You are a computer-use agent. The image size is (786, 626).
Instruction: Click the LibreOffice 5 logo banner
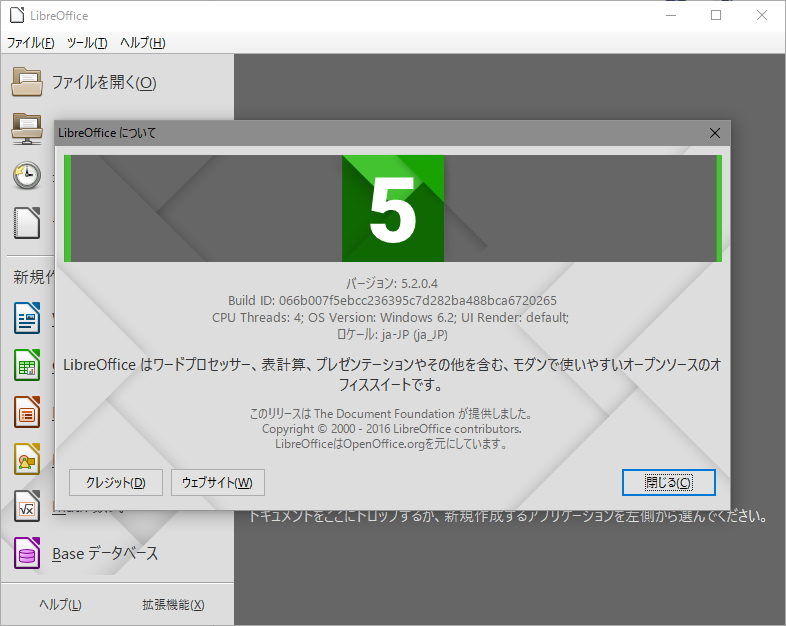(x=393, y=208)
